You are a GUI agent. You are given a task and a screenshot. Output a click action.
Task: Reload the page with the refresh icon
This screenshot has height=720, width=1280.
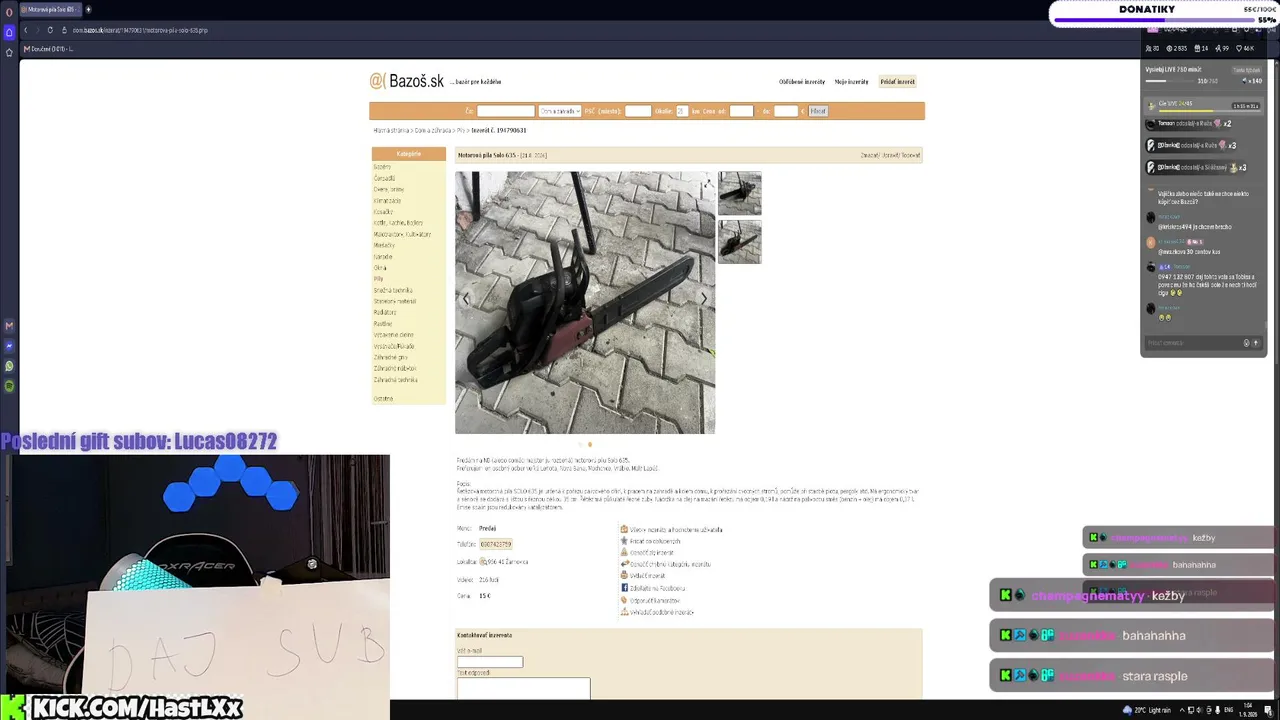coord(50,30)
